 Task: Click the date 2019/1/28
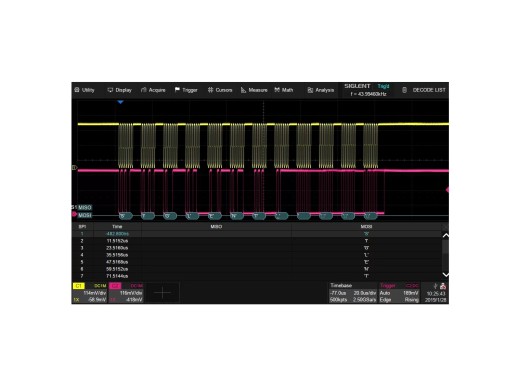coord(436,300)
